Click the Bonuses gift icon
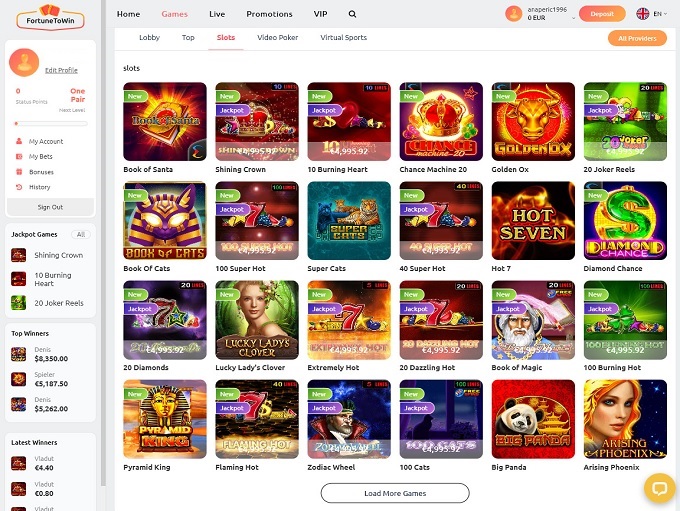Screen dimensions: 680x511 (19, 172)
